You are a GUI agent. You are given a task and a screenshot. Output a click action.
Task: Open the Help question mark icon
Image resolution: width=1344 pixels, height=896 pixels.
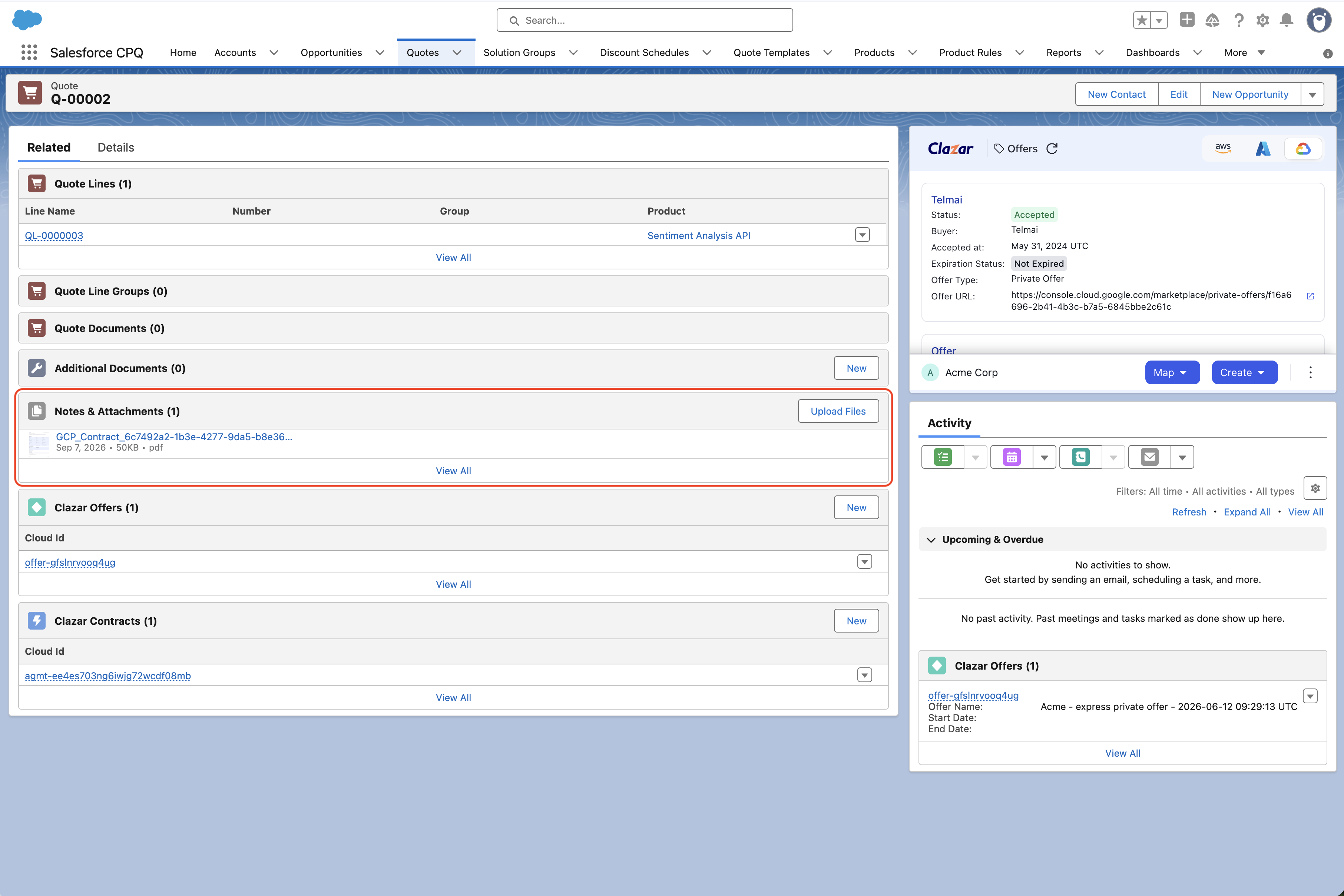coord(1238,21)
